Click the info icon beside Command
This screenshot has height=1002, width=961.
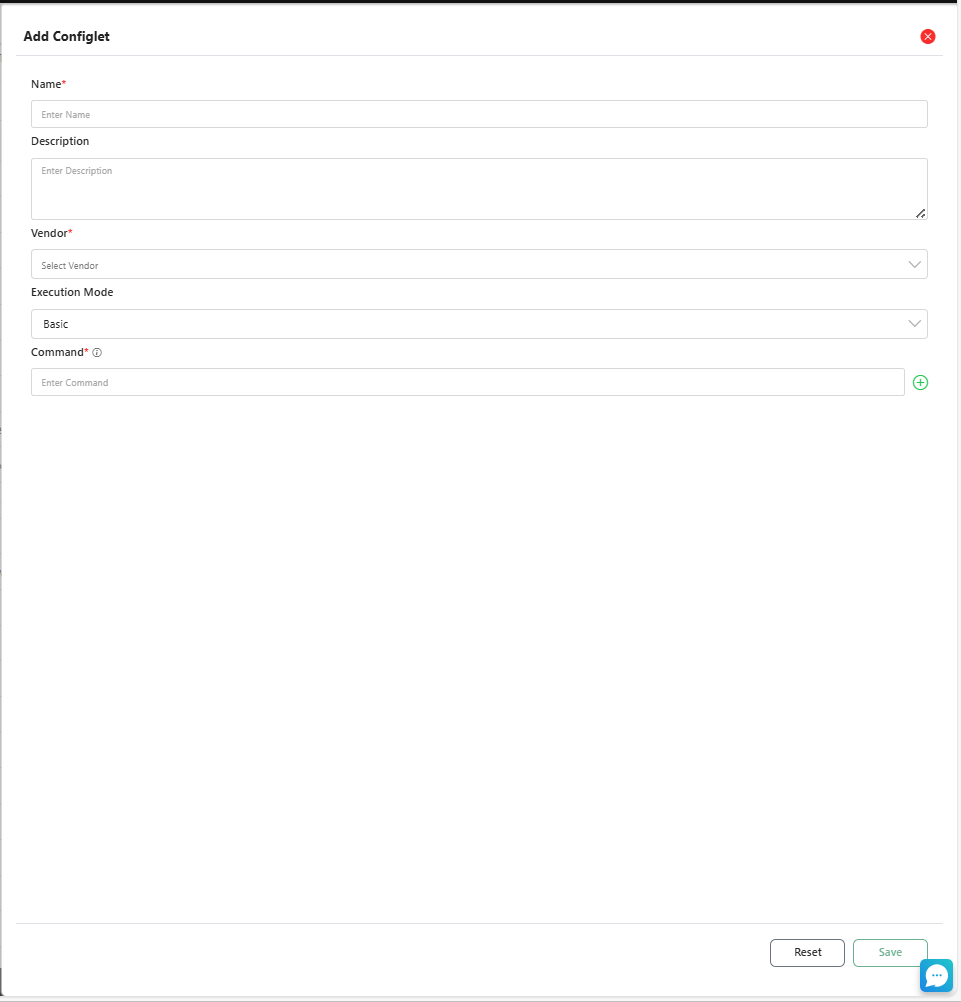[x=97, y=353]
